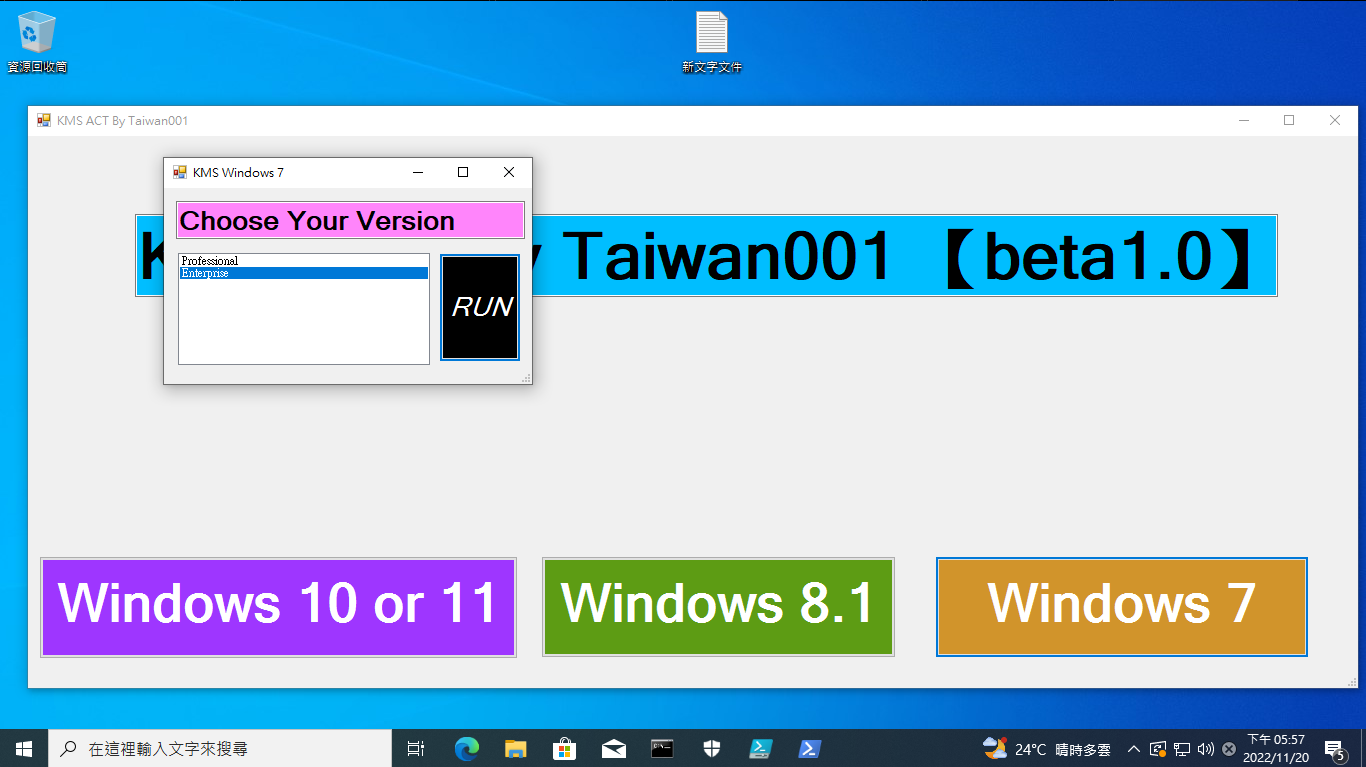Expand hidden icons in the system tray
The image size is (1366, 767).
tap(1133, 748)
